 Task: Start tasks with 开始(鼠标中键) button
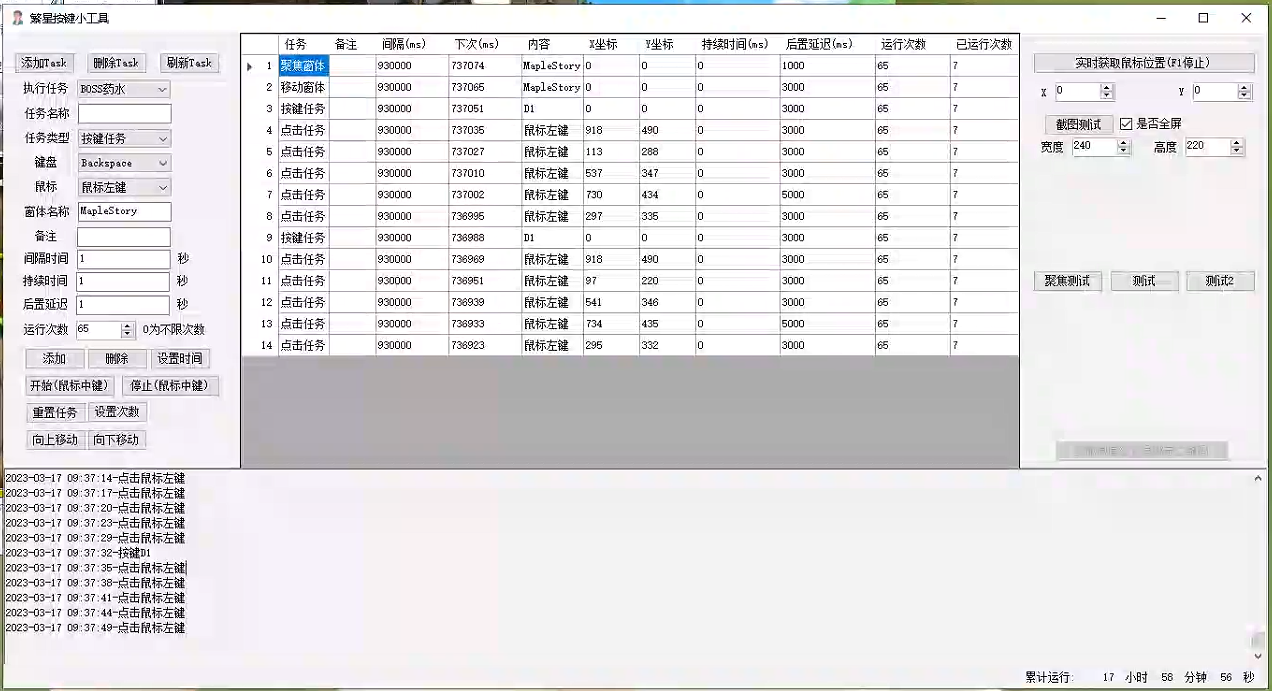69,385
